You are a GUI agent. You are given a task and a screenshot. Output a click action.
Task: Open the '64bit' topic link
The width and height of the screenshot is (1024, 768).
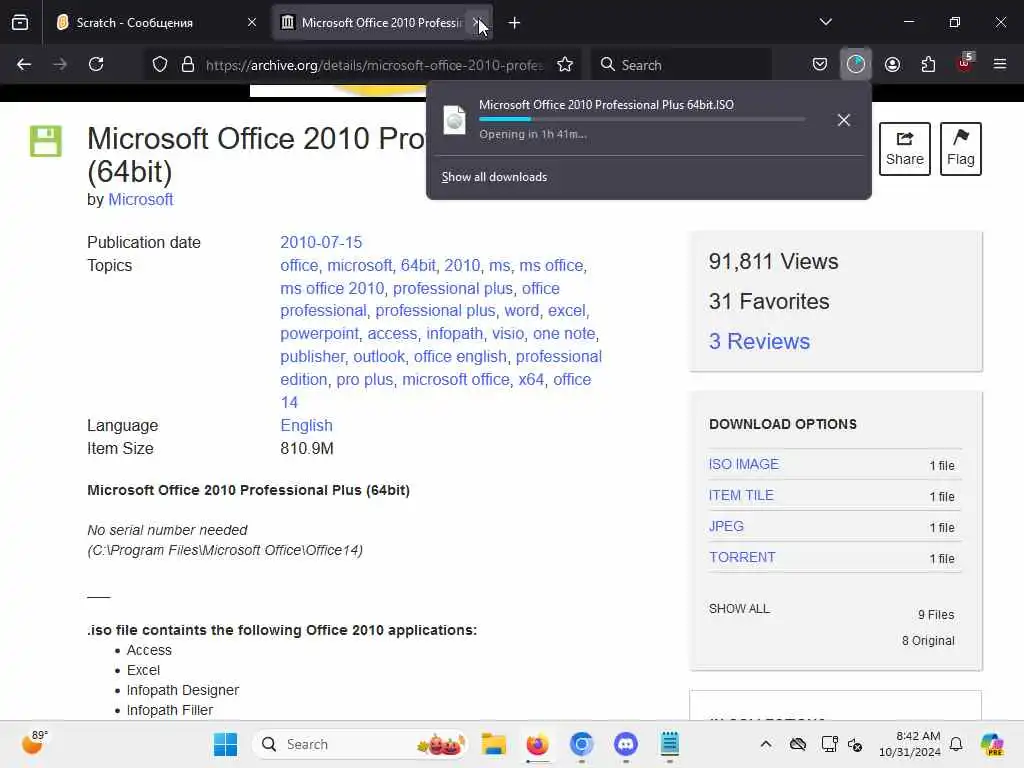[x=418, y=266]
